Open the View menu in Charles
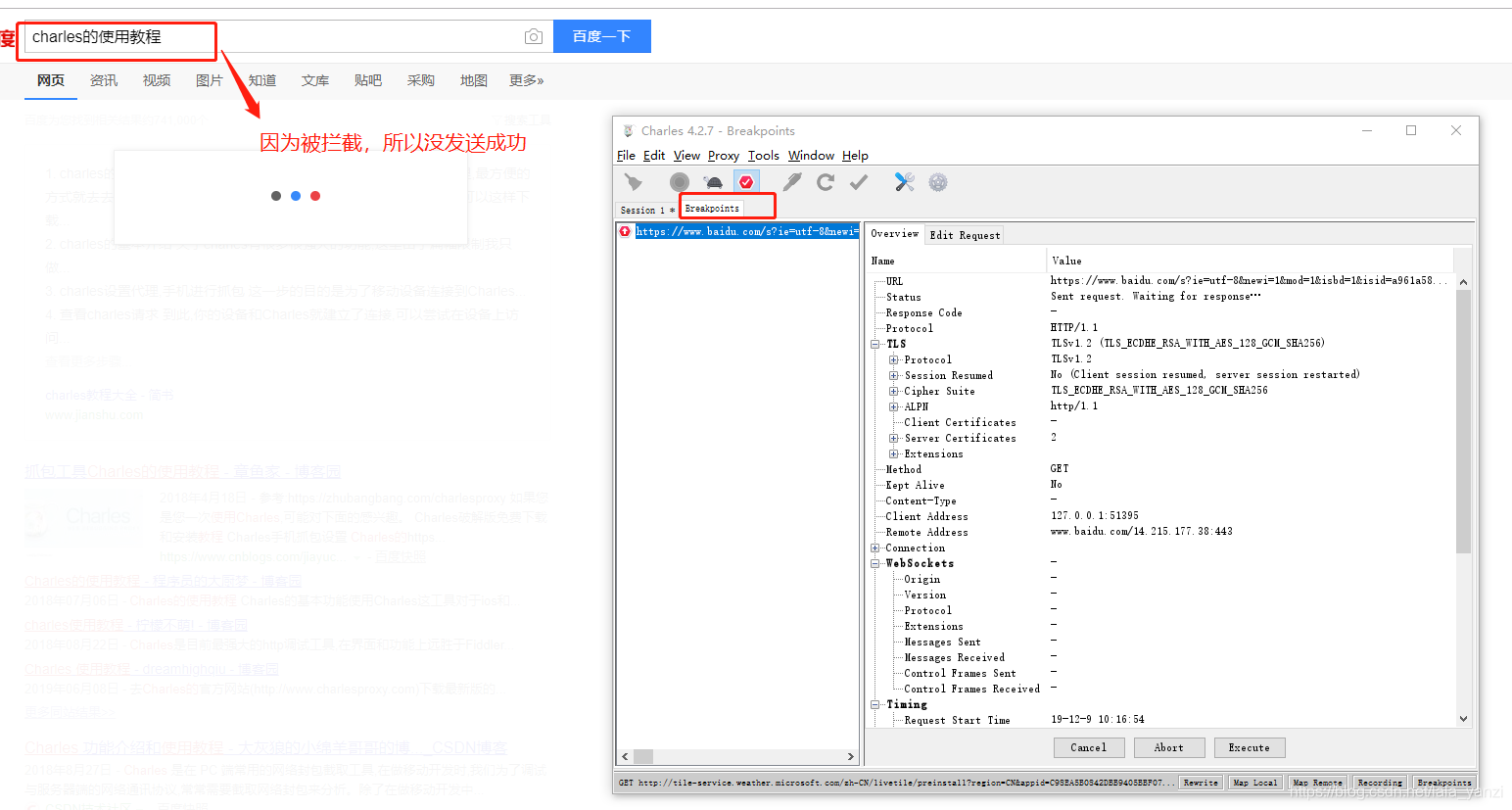 686,156
